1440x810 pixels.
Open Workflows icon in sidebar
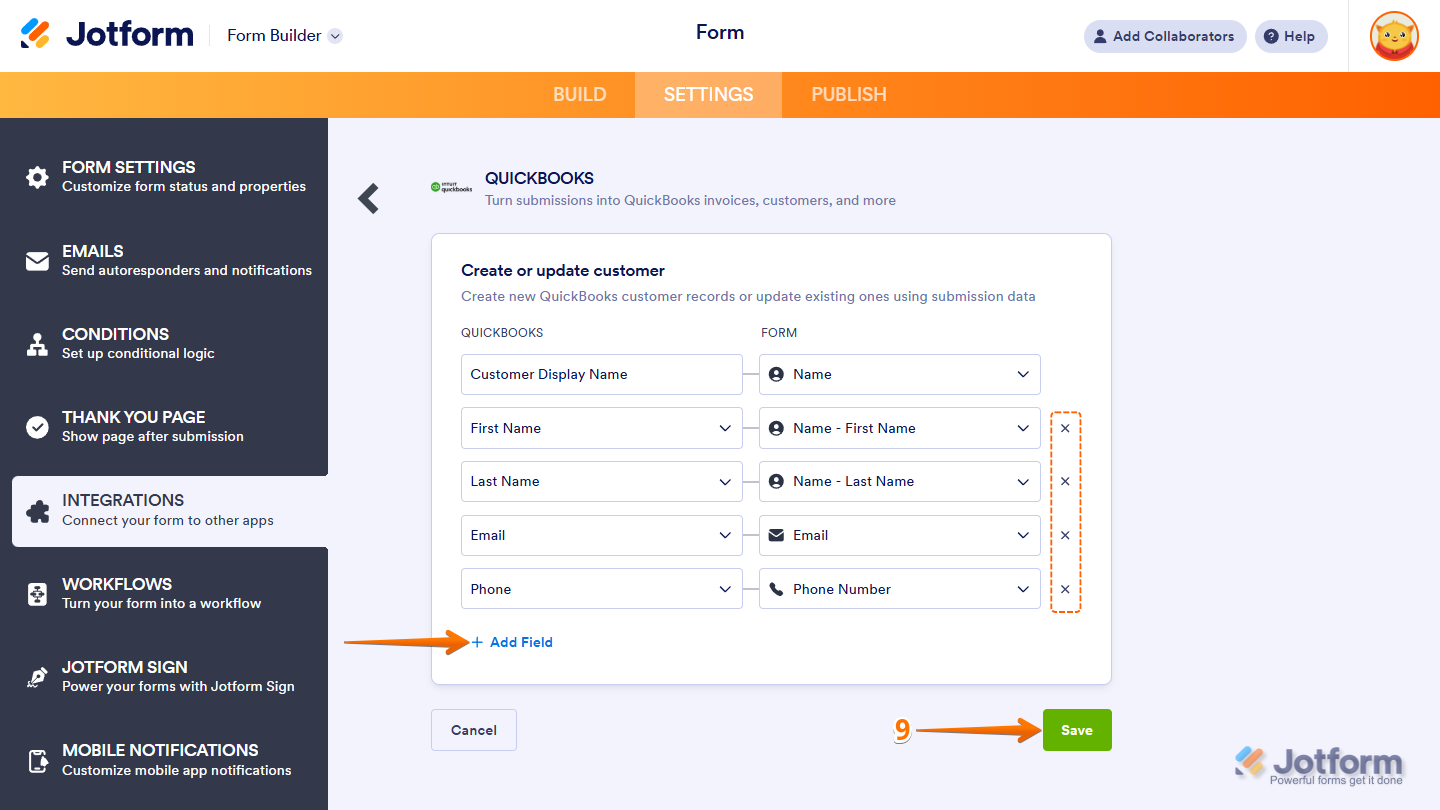(37, 594)
